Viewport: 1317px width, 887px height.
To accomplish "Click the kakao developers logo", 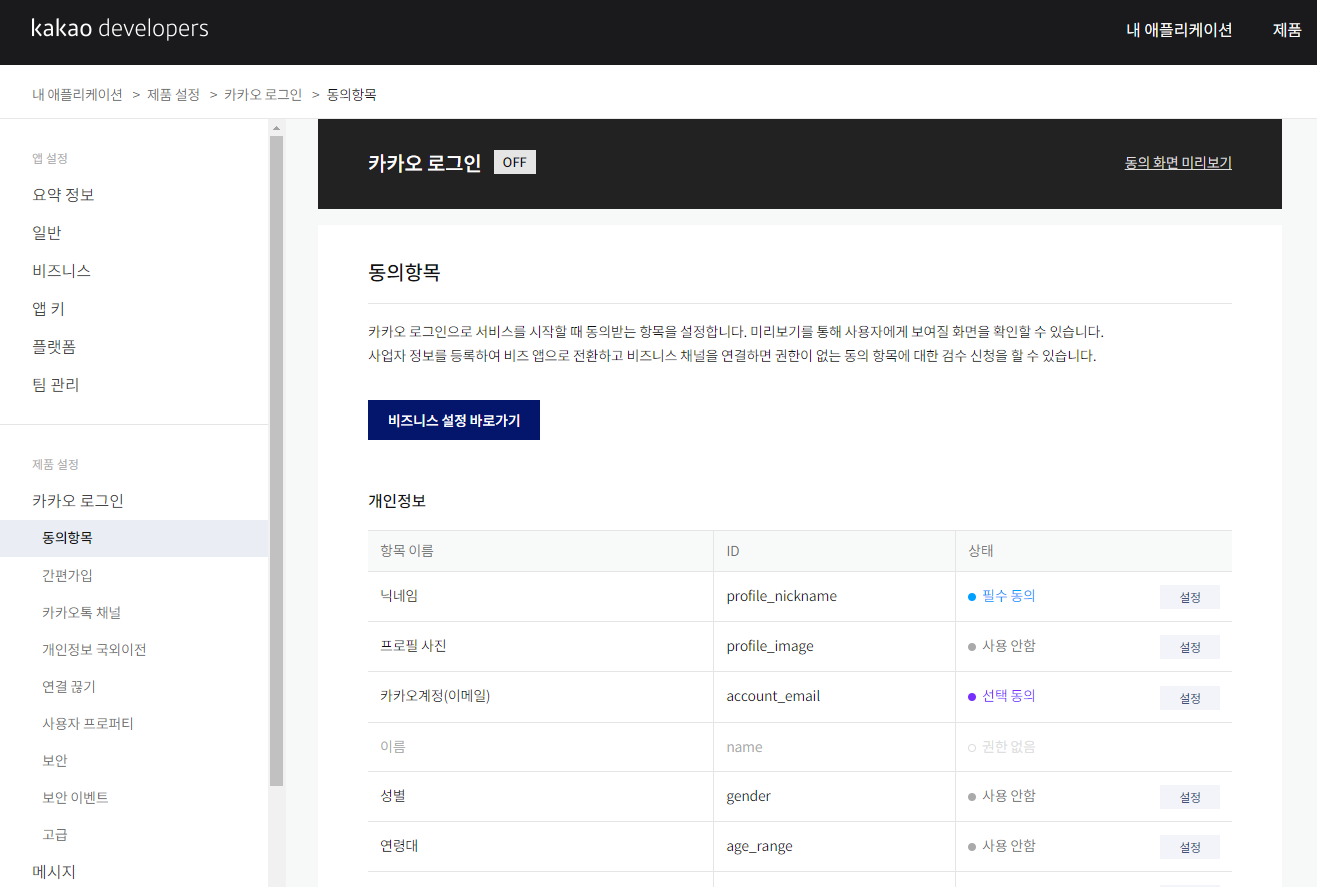I will click(120, 28).
